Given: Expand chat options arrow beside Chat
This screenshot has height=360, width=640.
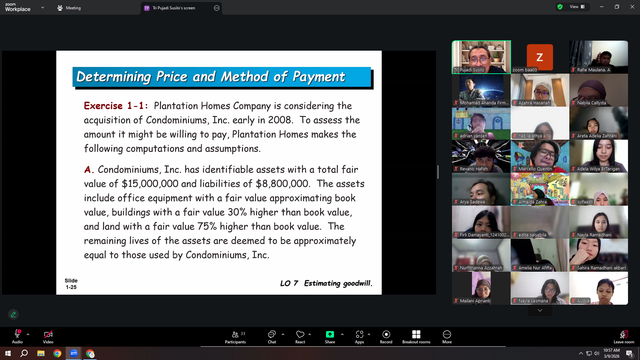Looking at the screenshot, I should pos(283,334).
